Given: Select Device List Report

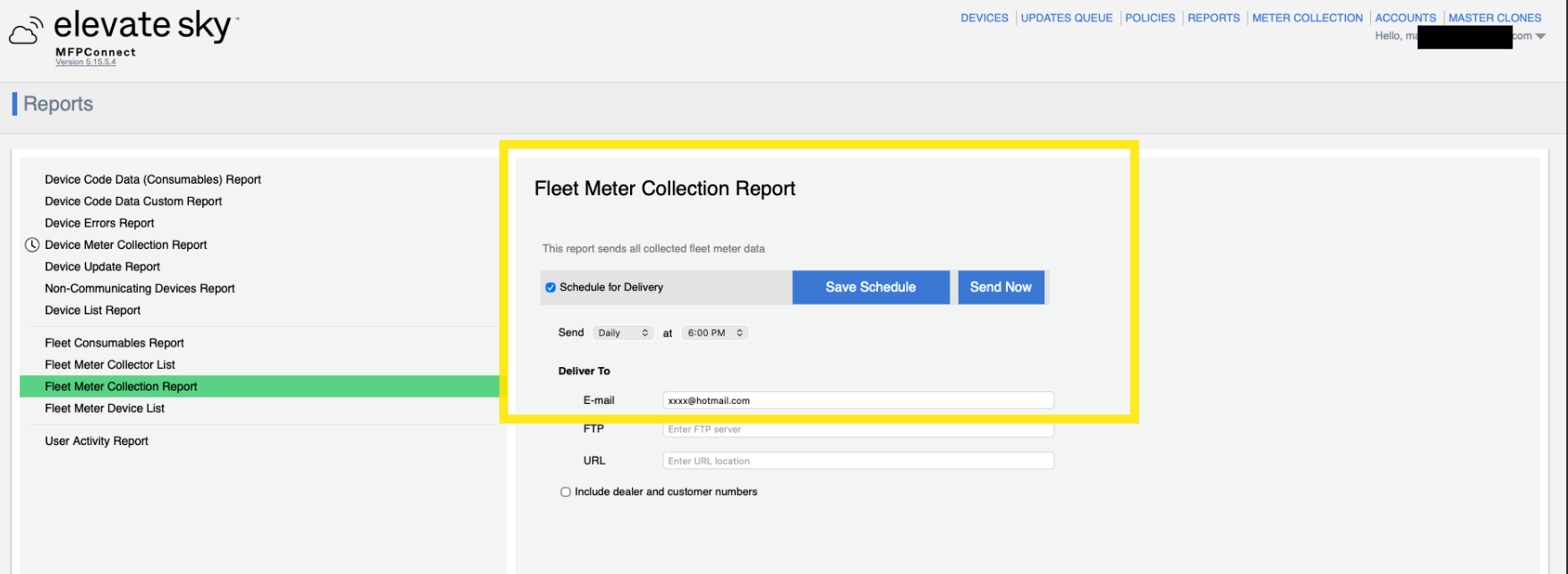Looking at the screenshot, I should (93, 310).
